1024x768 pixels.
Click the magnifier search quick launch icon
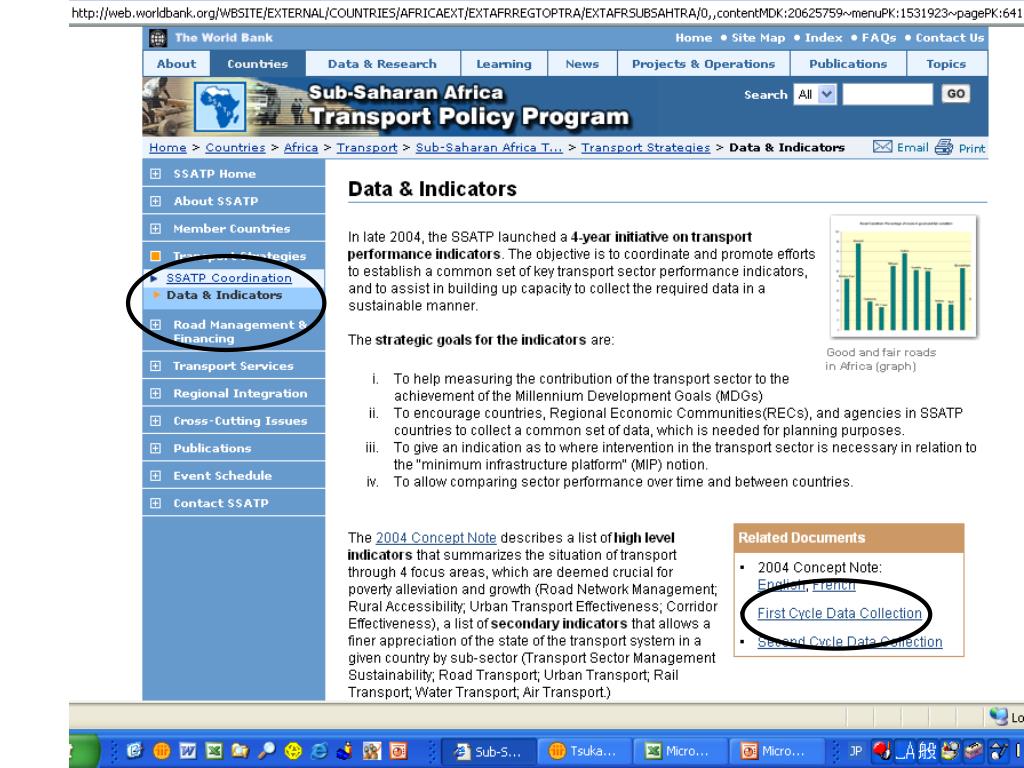pyautogui.click(x=266, y=751)
